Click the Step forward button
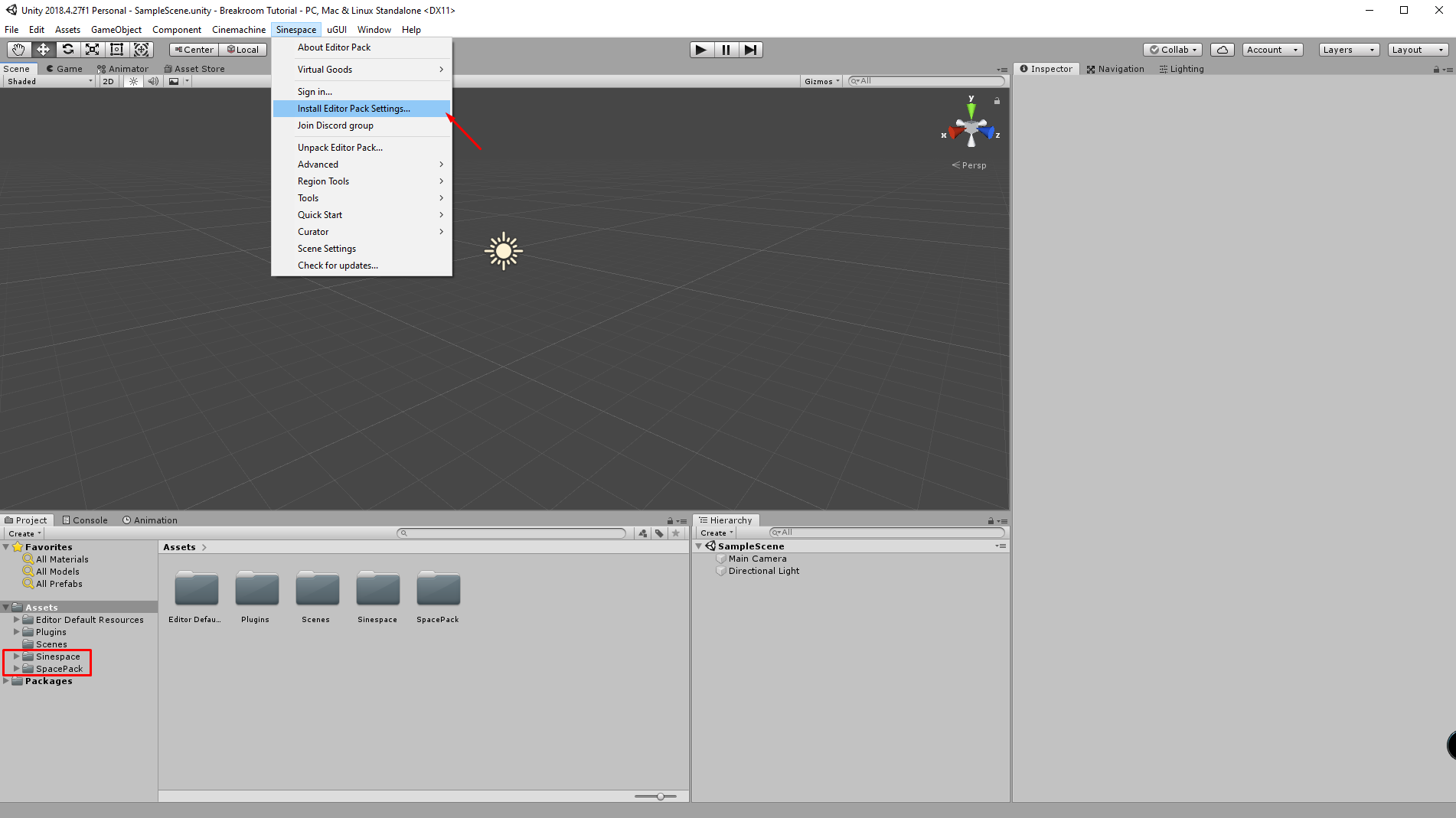This screenshot has width=1456, height=818. 750,50
